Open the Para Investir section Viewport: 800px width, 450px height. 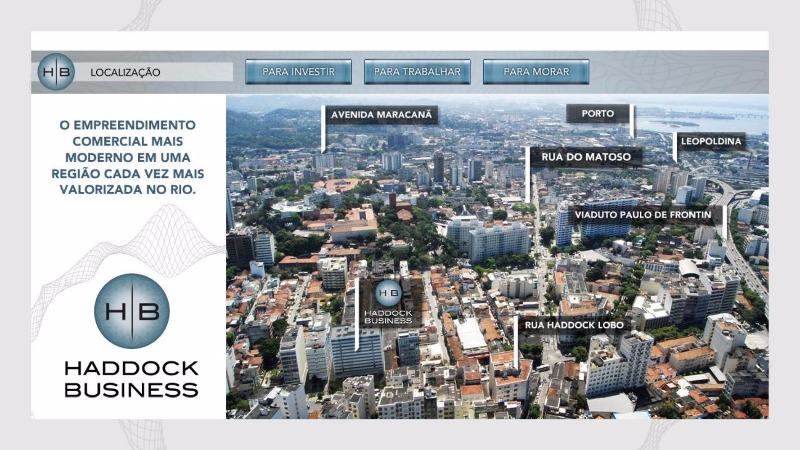pyautogui.click(x=298, y=72)
